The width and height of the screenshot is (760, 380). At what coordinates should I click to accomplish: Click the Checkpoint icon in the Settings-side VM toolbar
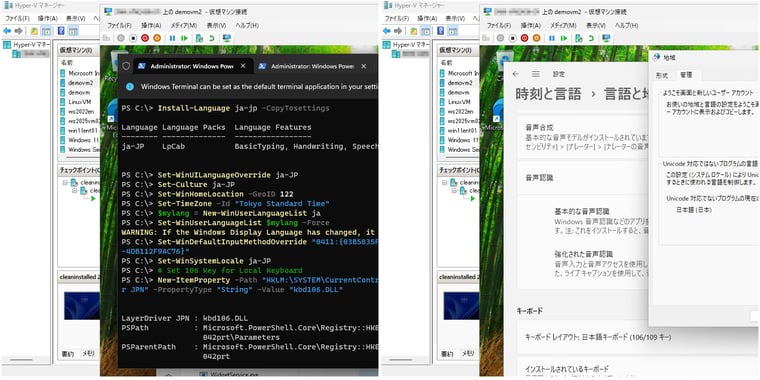(x=579, y=38)
